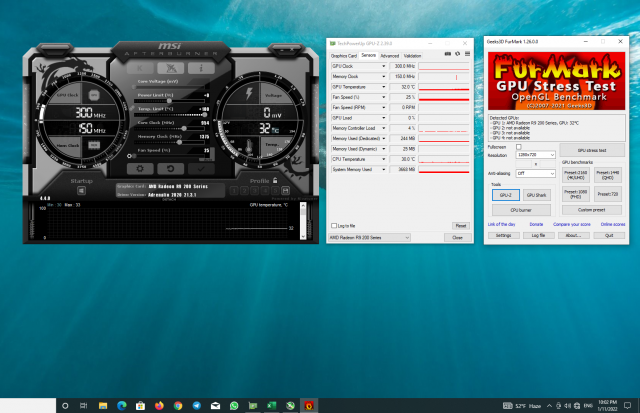The image size is (640, 413).
Task: Click the Close button in GPU-Z
Action: point(458,238)
